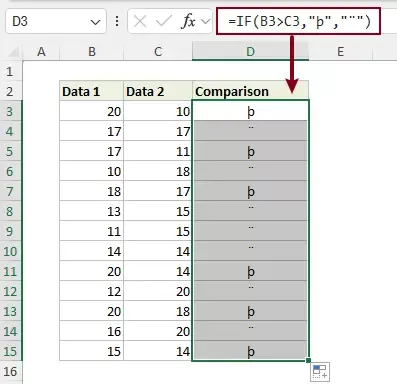
Task: Click the formula bar with IF formula
Action: (298, 22)
